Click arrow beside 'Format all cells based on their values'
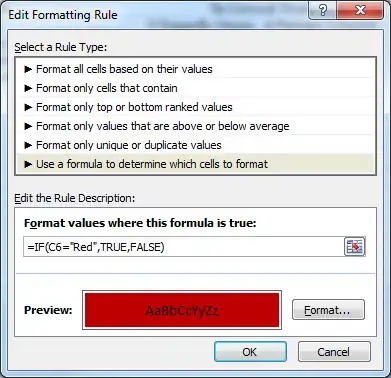The width and height of the screenshot is (391, 378). coord(28,69)
